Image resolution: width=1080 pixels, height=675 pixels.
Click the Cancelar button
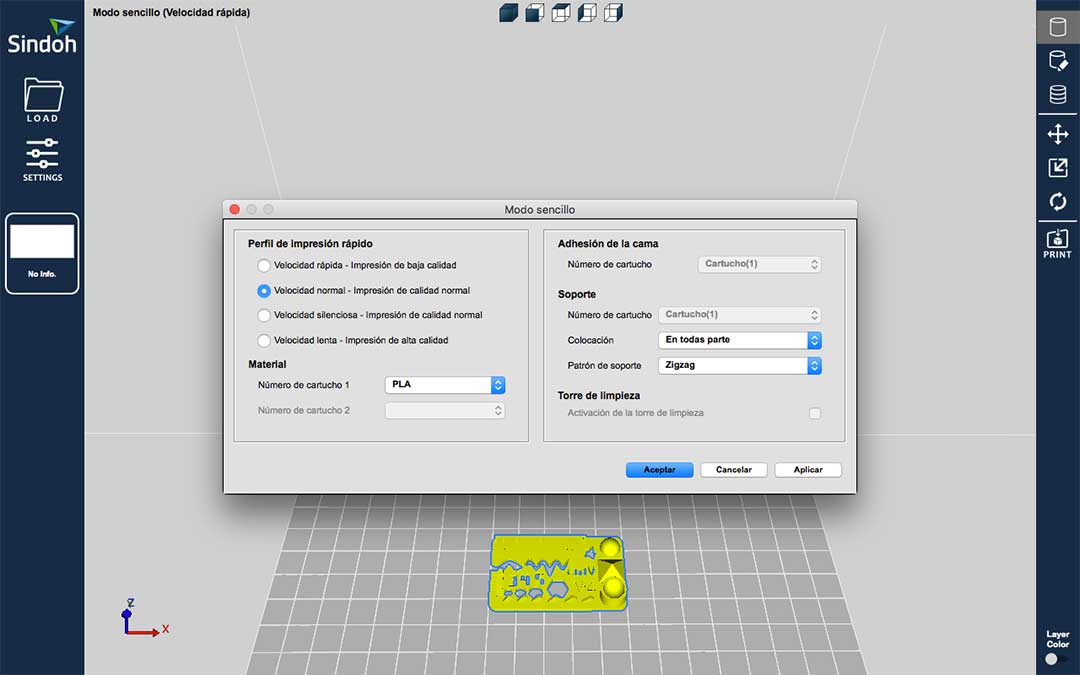click(x=734, y=470)
